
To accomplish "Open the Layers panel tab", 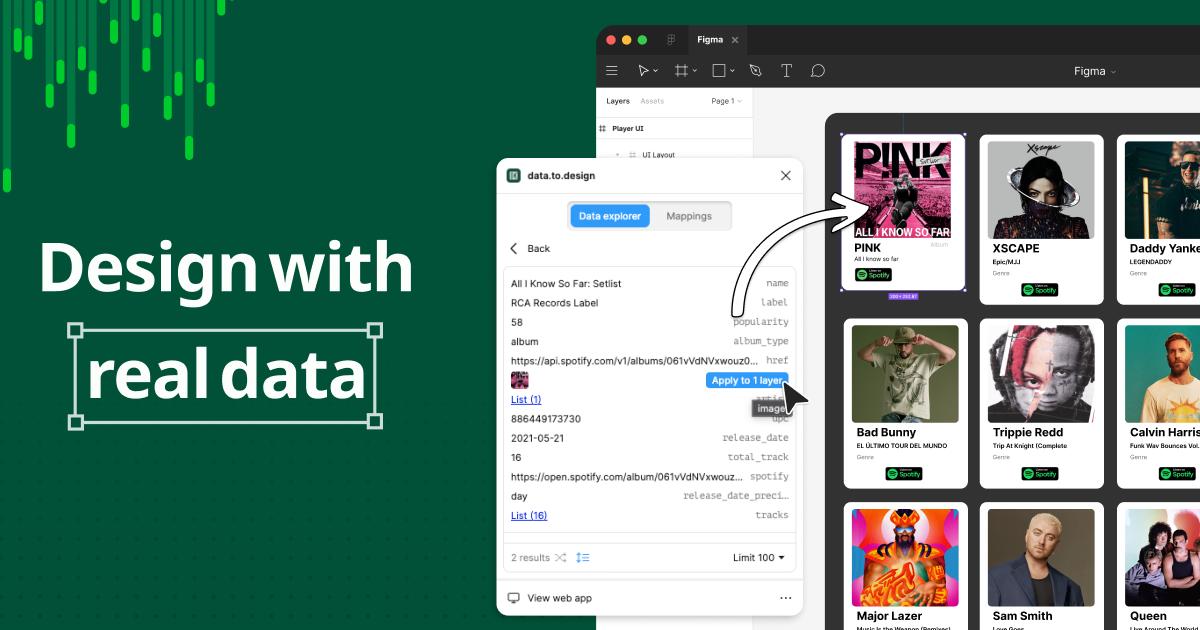I will 618,101.
